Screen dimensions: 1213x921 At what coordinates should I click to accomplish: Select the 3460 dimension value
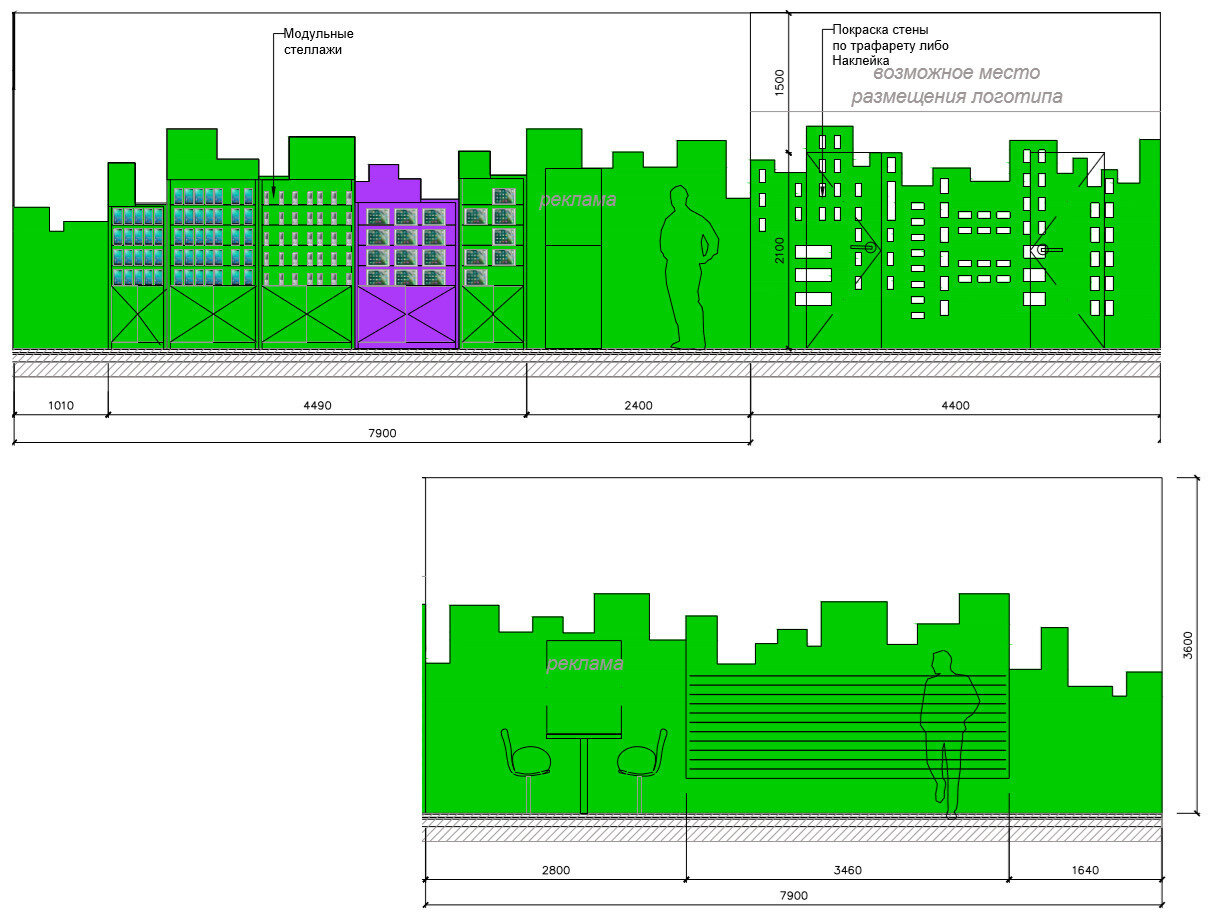click(847, 870)
